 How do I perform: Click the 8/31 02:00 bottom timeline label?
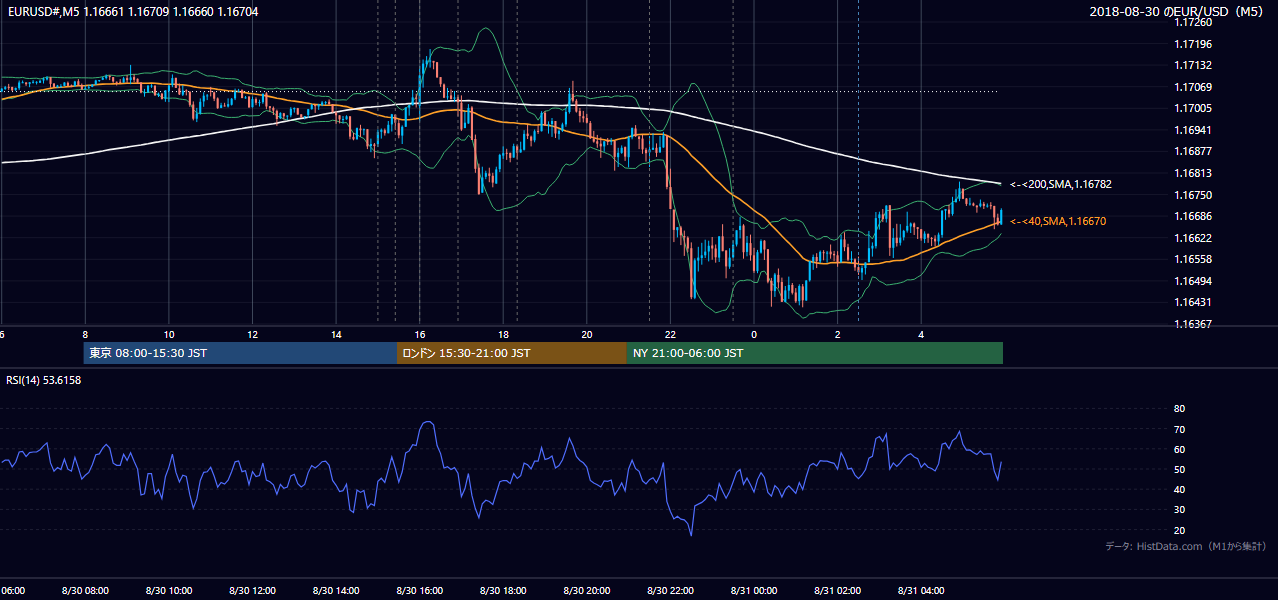click(x=837, y=590)
